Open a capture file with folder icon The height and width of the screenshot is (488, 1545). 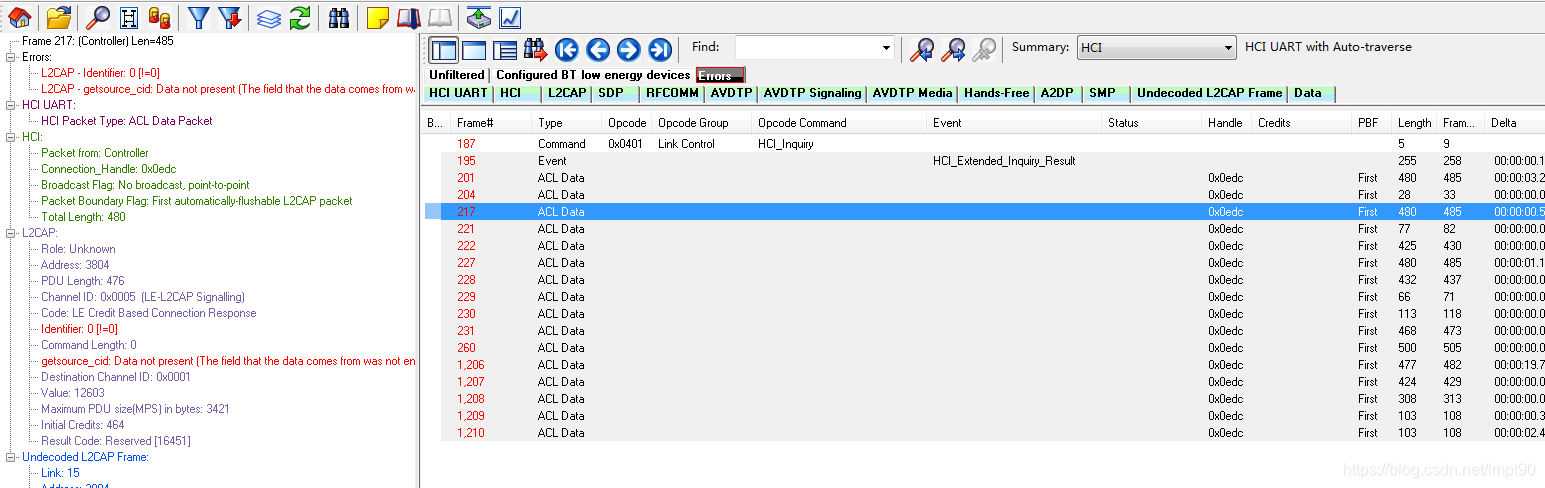click(x=59, y=16)
